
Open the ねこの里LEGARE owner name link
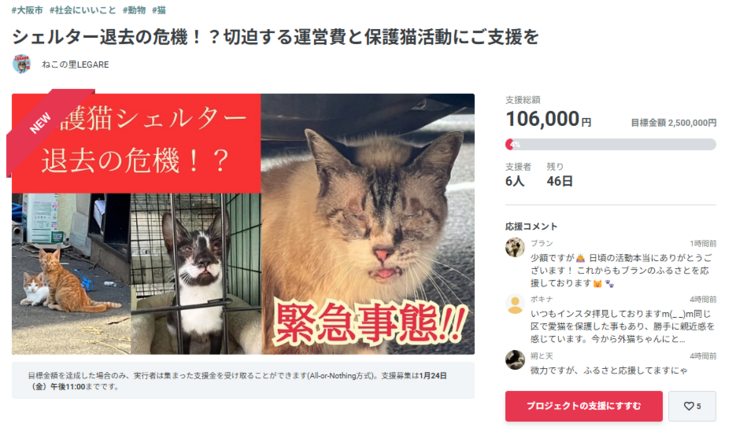tap(75, 64)
